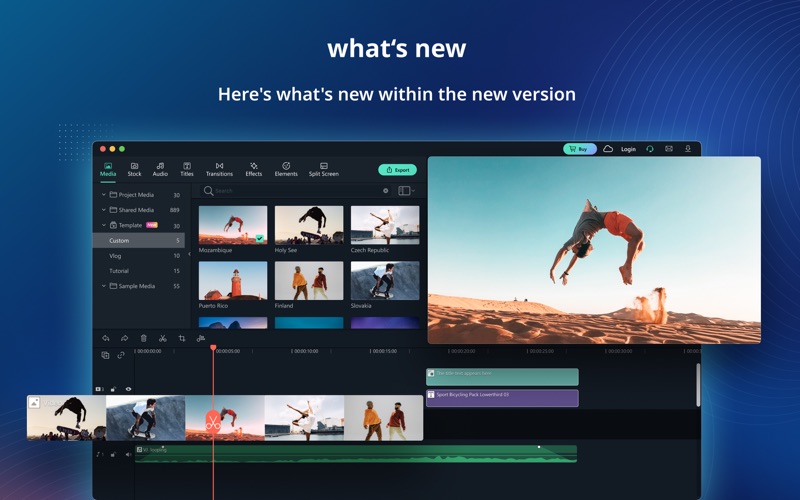800x500 pixels.
Task: Click the timeline vertical scrollbar
Action: 698,385
